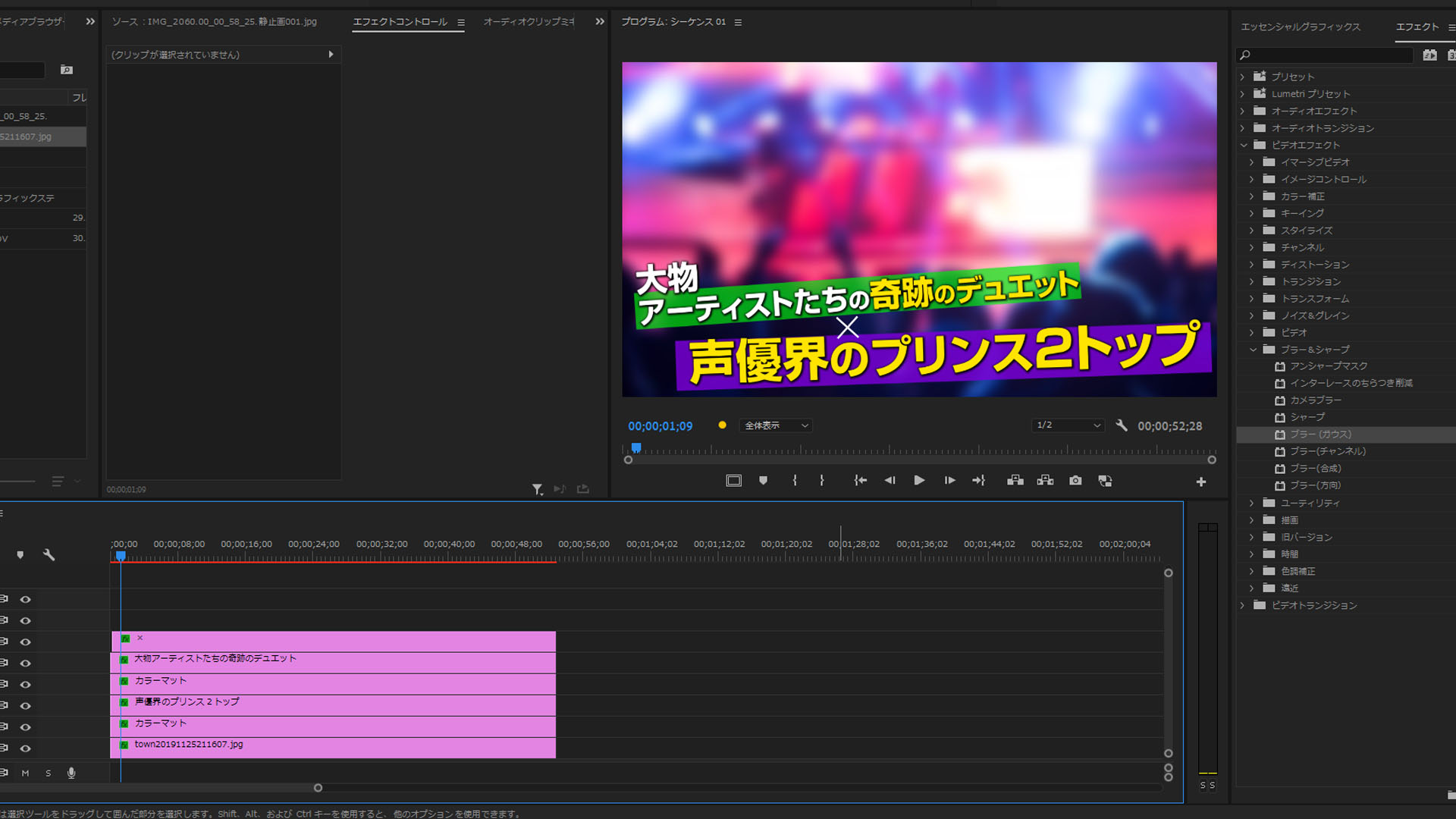Click the Lift edit icon
This screenshot has height=819, width=1456.
click(1015, 481)
